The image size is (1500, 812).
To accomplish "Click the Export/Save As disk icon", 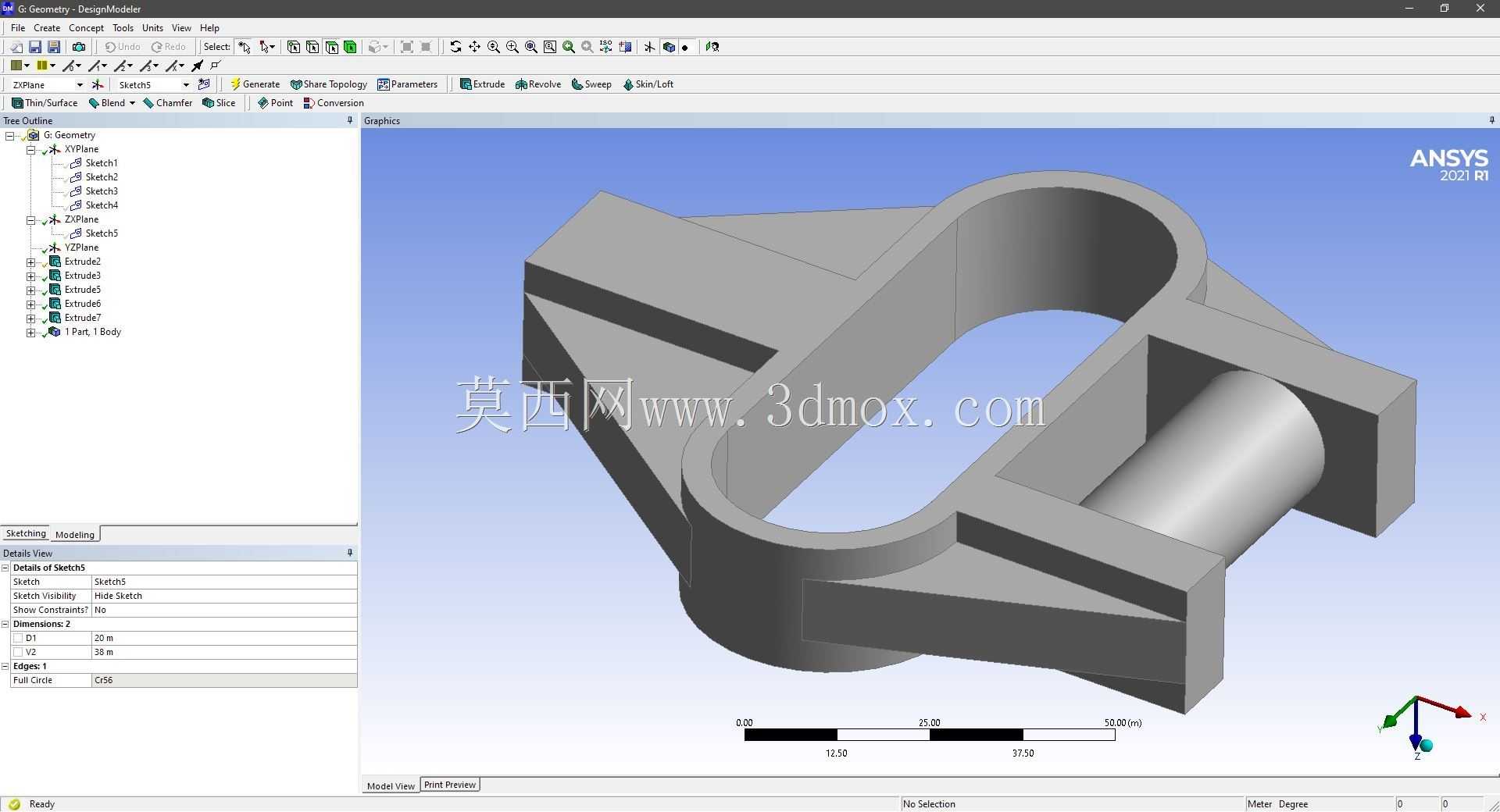I will tap(54, 47).
